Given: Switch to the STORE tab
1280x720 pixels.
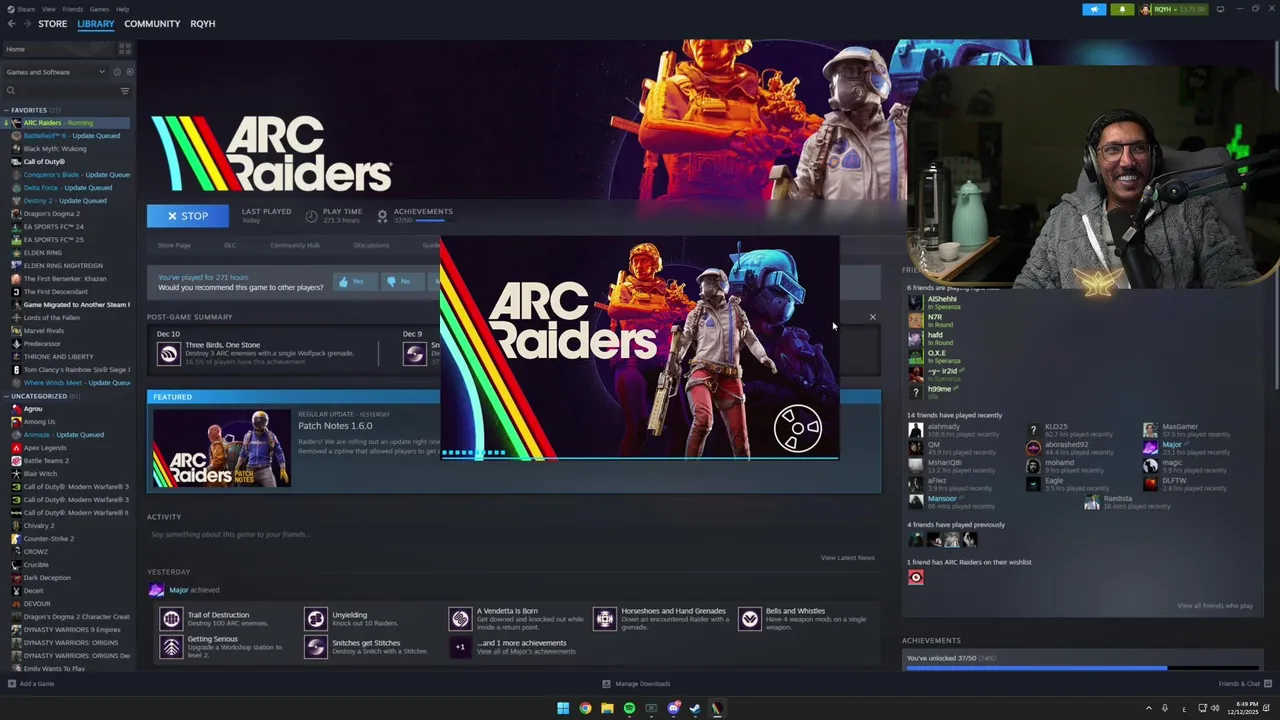Looking at the screenshot, I should tap(52, 23).
